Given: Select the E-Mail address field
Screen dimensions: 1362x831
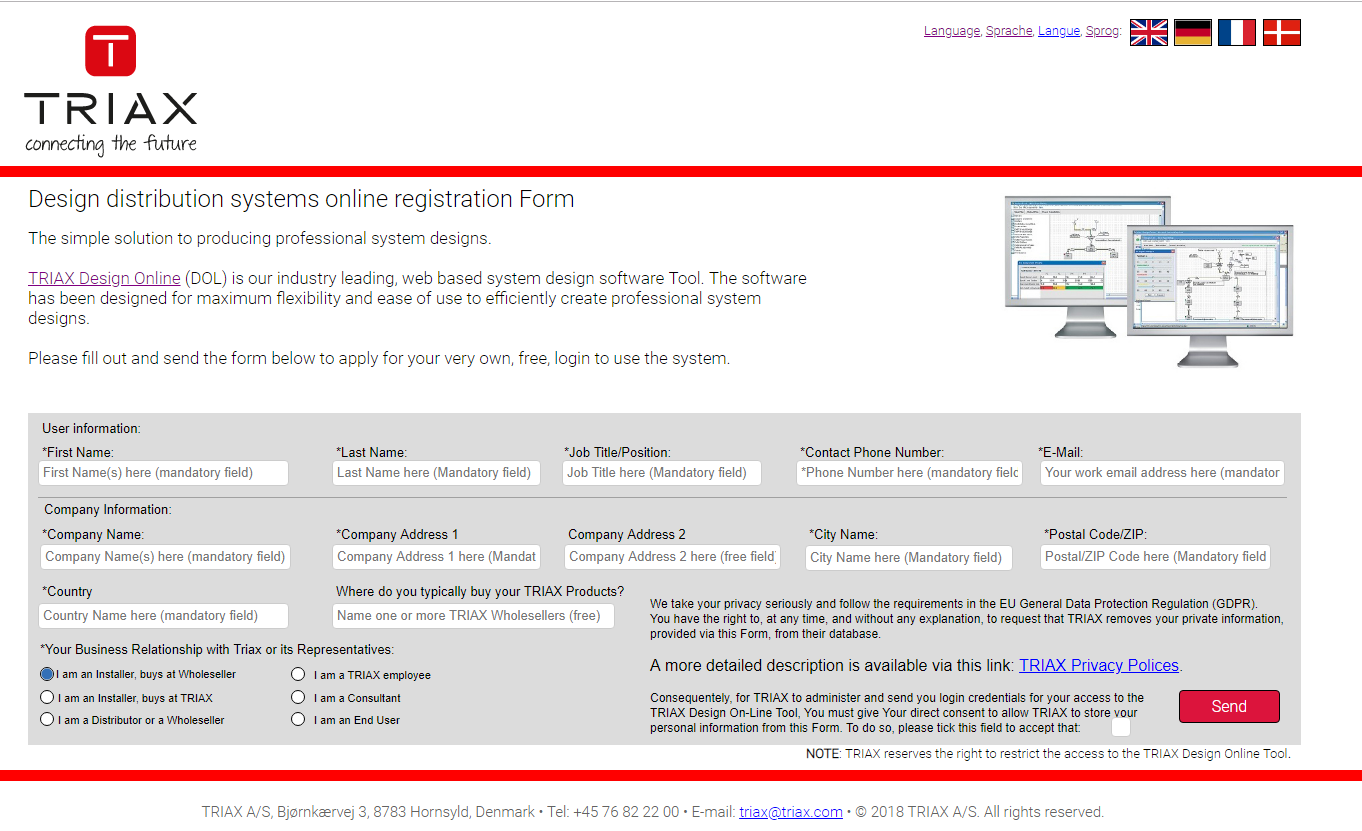Looking at the screenshot, I should pos(1162,473).
